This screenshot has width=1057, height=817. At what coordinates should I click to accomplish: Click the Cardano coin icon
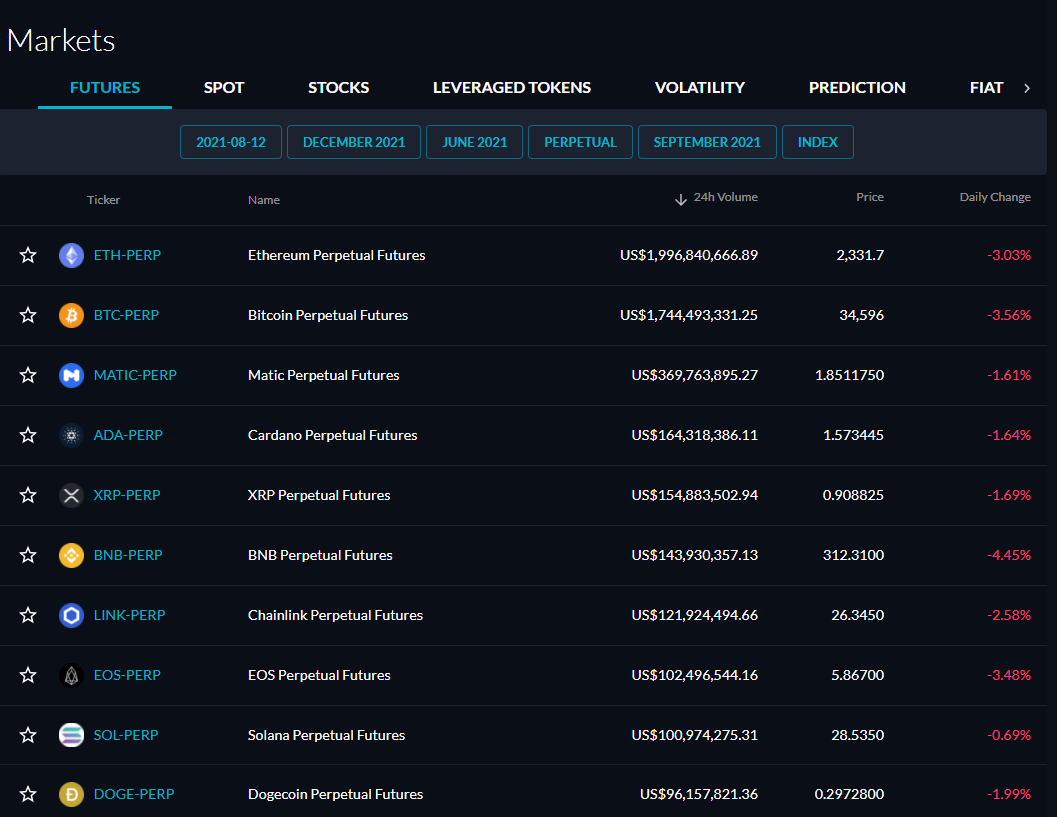tap(71, 435)
